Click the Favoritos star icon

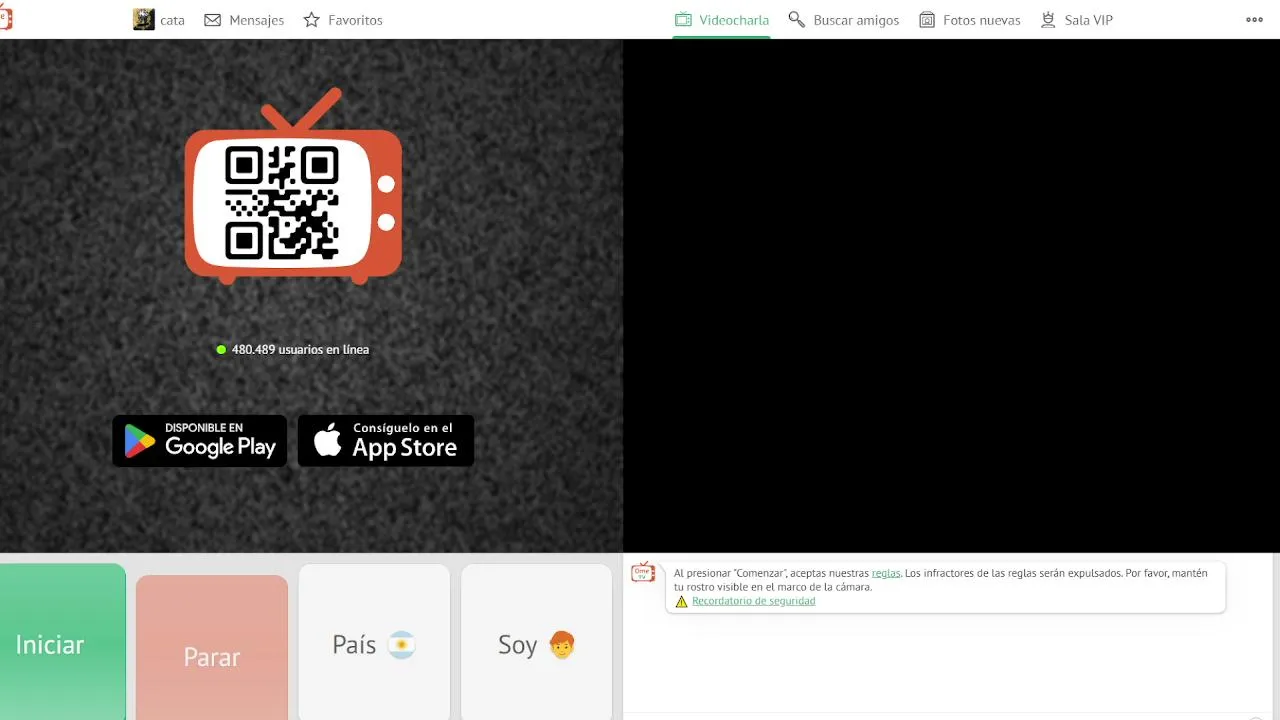click(312, 20)
